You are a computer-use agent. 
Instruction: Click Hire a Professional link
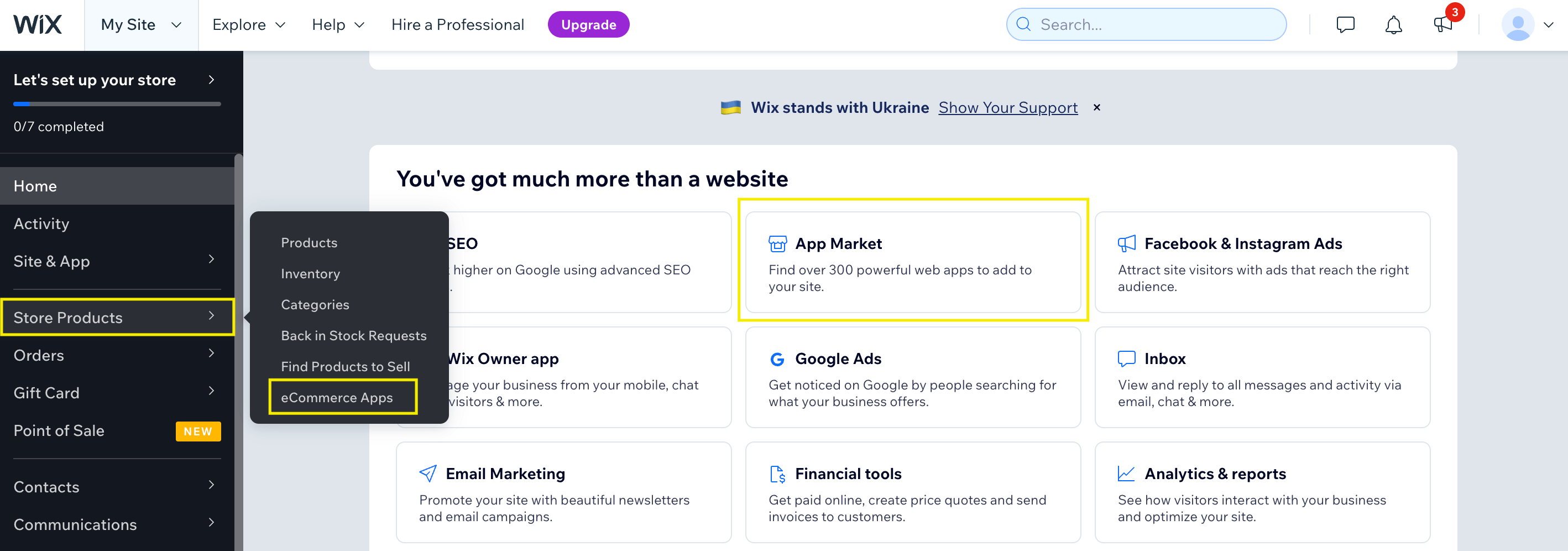[458, 25]
